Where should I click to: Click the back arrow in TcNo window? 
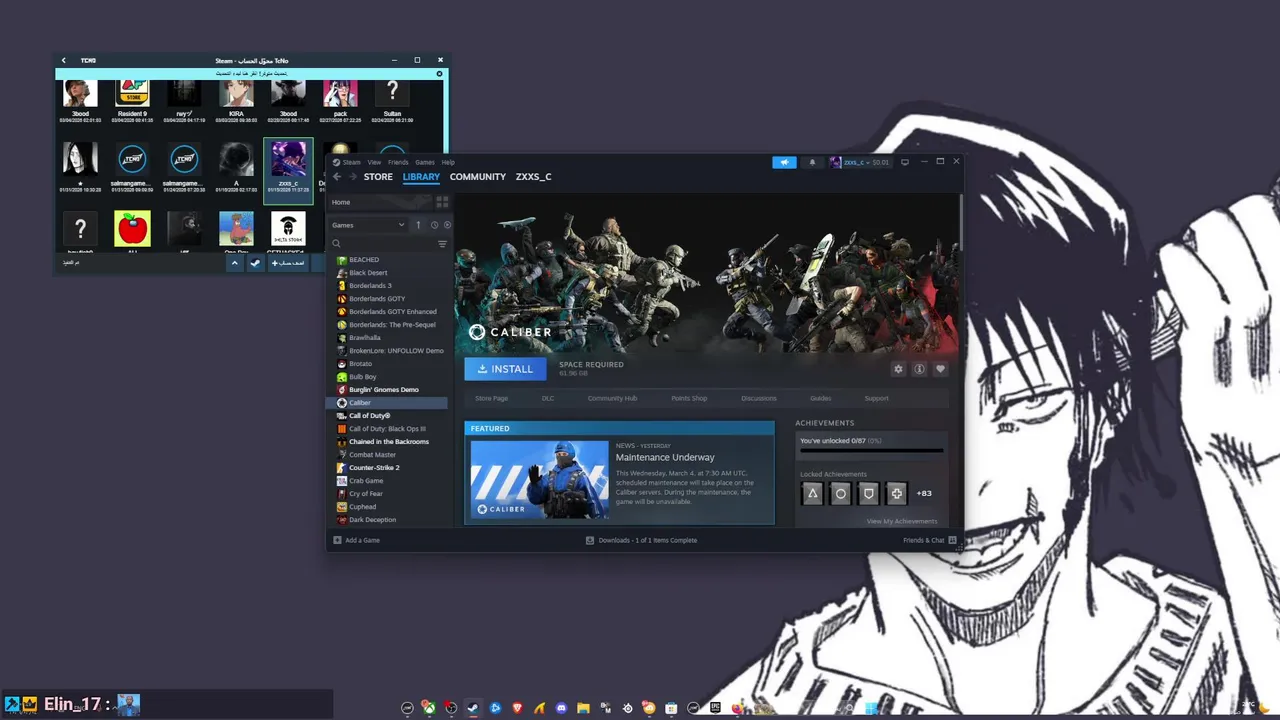point(64,60)
